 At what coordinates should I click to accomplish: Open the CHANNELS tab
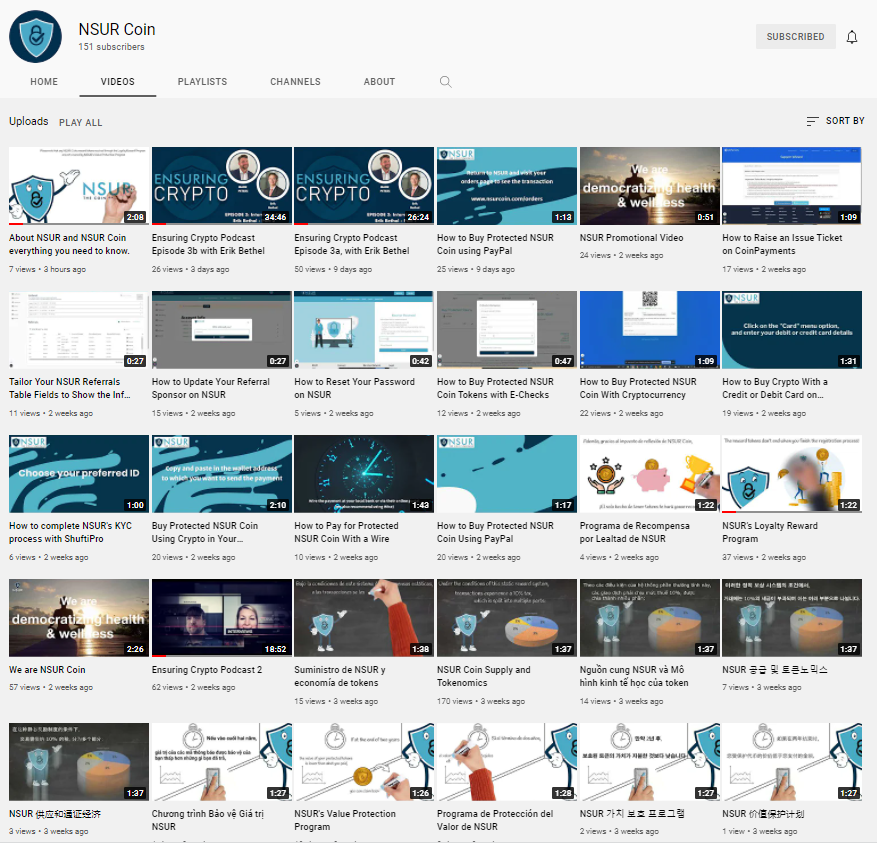[x=295, y=82]
